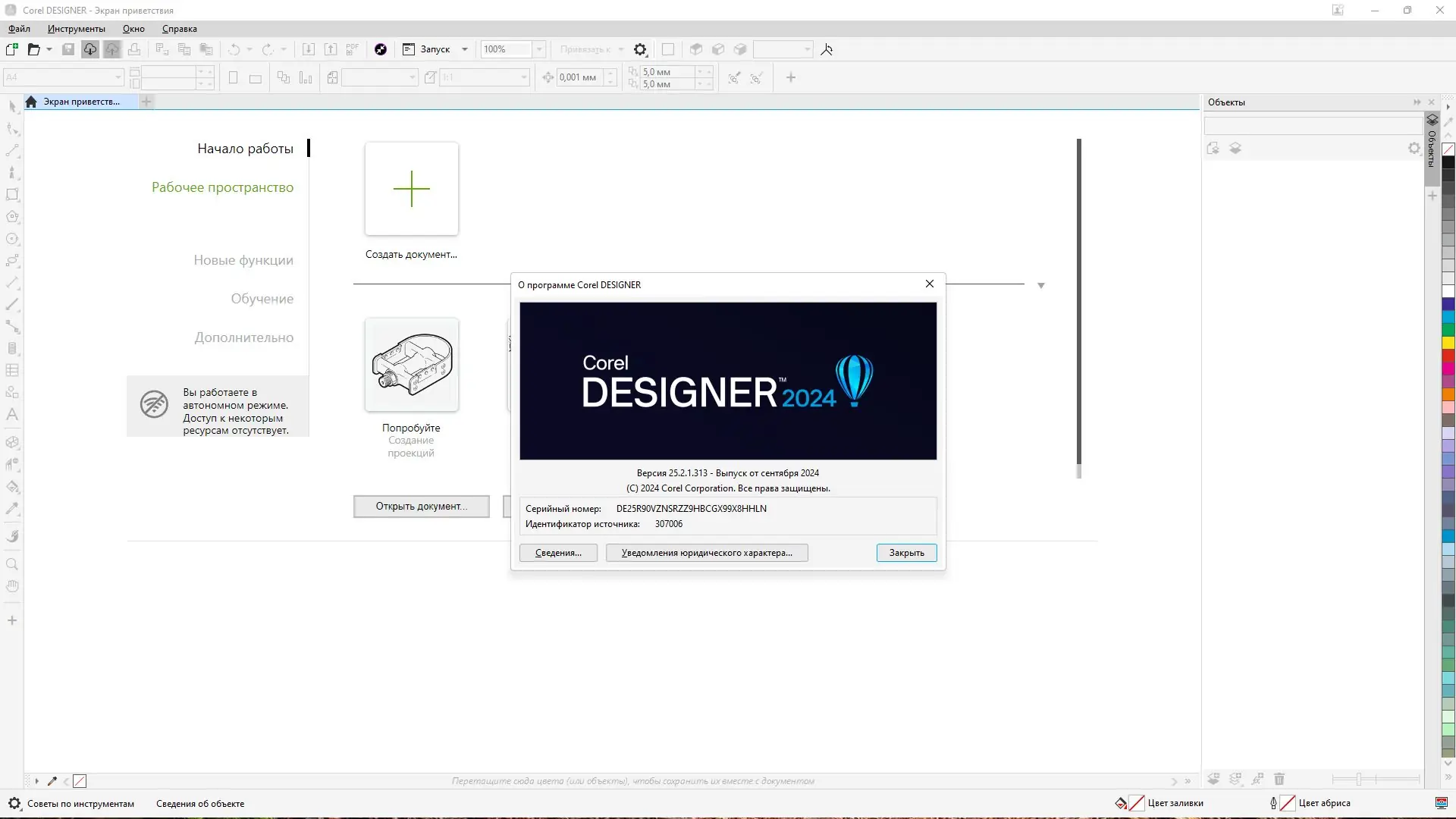Click the Outline color indicator in status bar

(1287, 803)
